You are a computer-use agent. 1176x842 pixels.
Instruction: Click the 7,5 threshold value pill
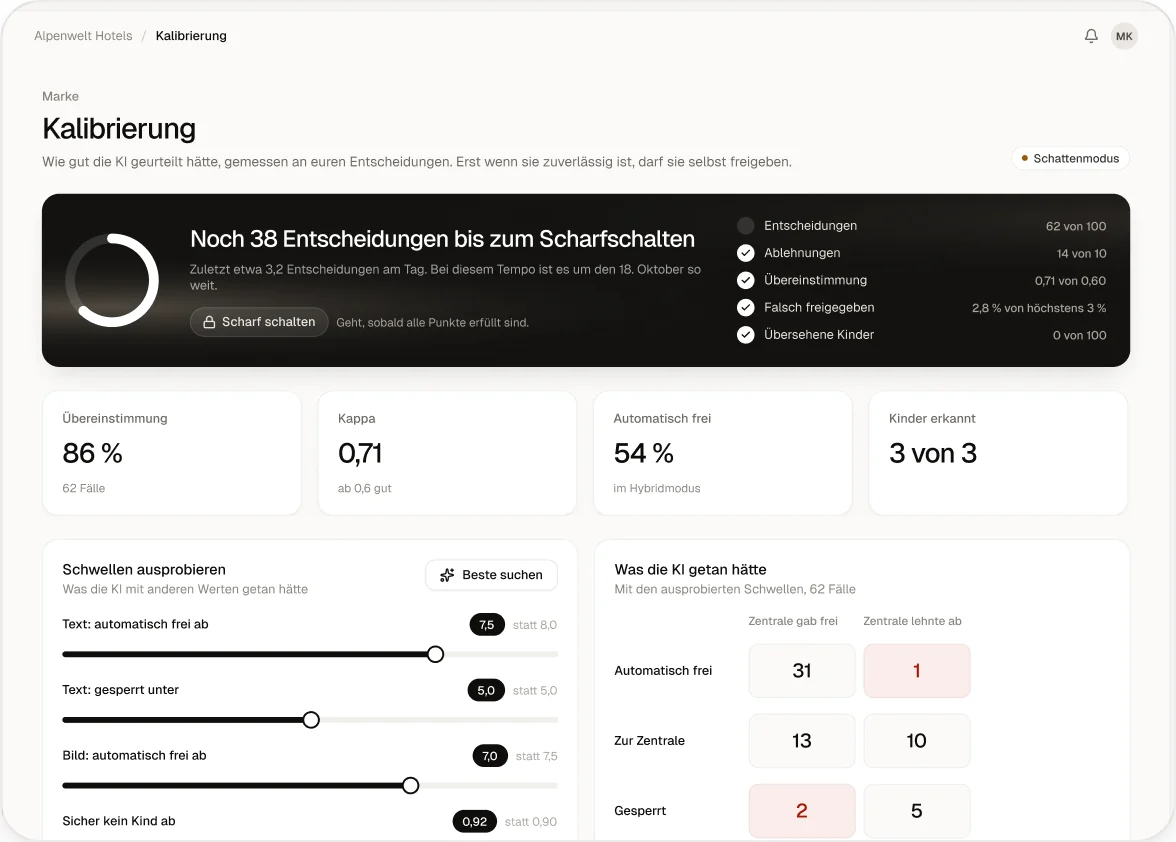pyautogui.click(x=487, y=625)
